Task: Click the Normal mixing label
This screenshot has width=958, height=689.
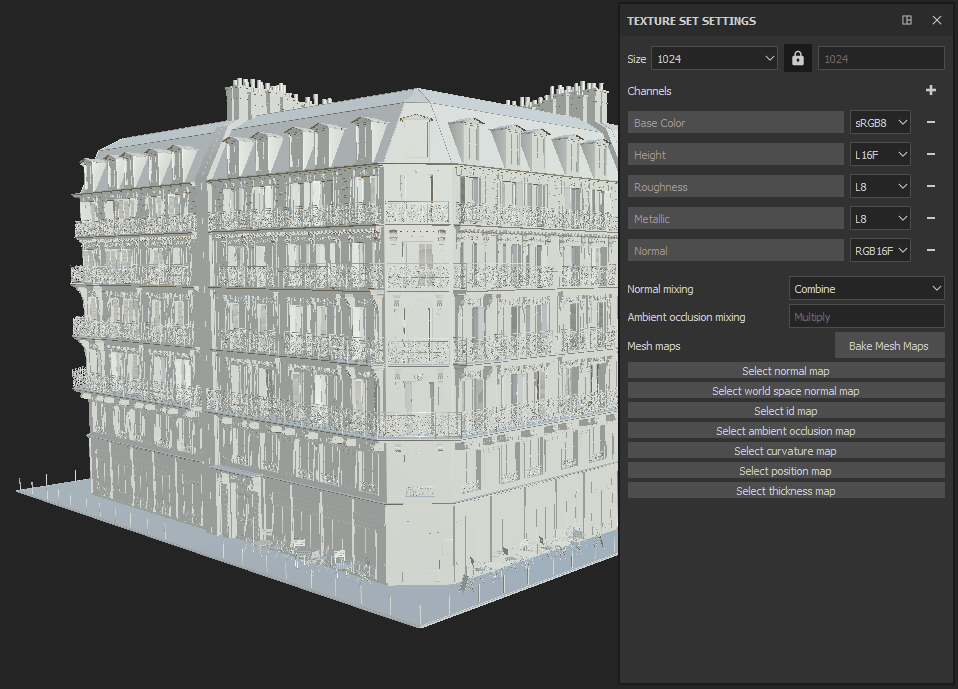Action: point(660,289)
